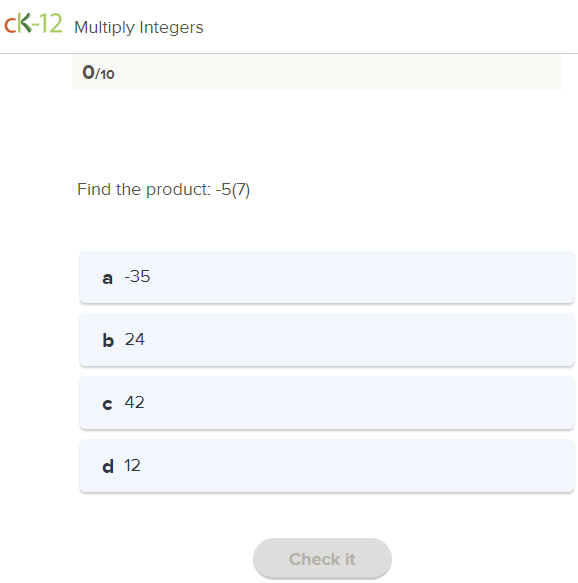The width and height of the screenshot is (578, 583).
Task: Click the bold letter d label
Action: coord(108,466)
